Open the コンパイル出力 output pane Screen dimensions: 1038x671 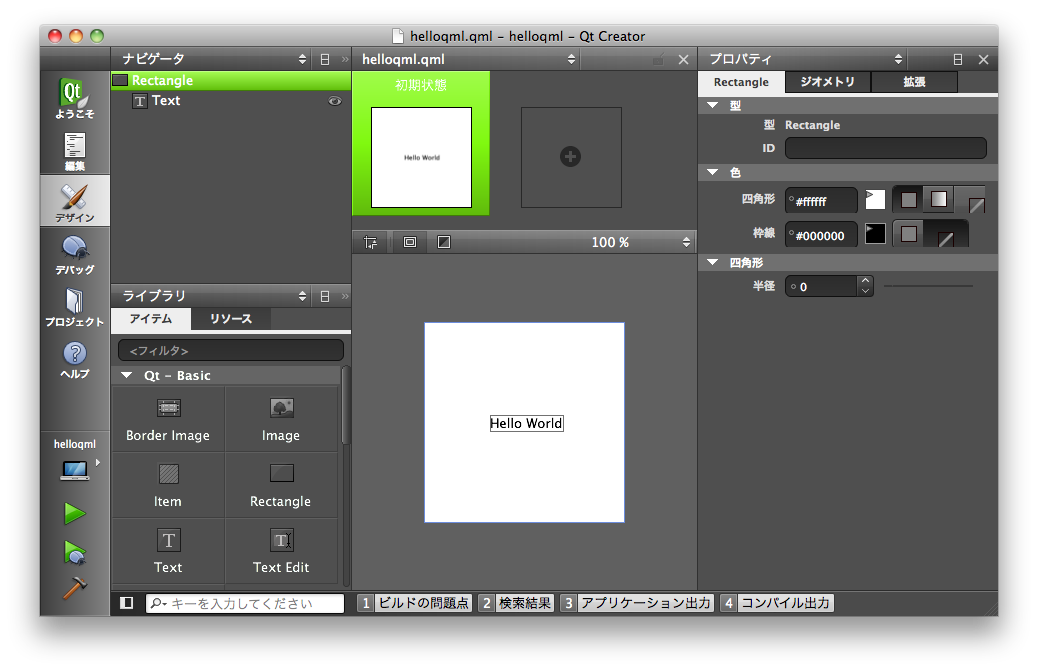click(776, 603)
